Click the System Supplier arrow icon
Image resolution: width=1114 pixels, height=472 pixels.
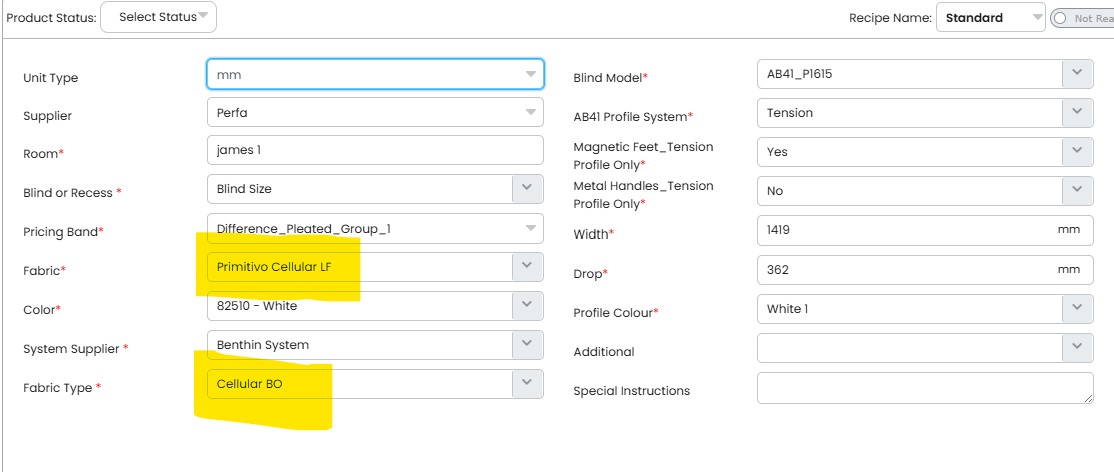527,344
